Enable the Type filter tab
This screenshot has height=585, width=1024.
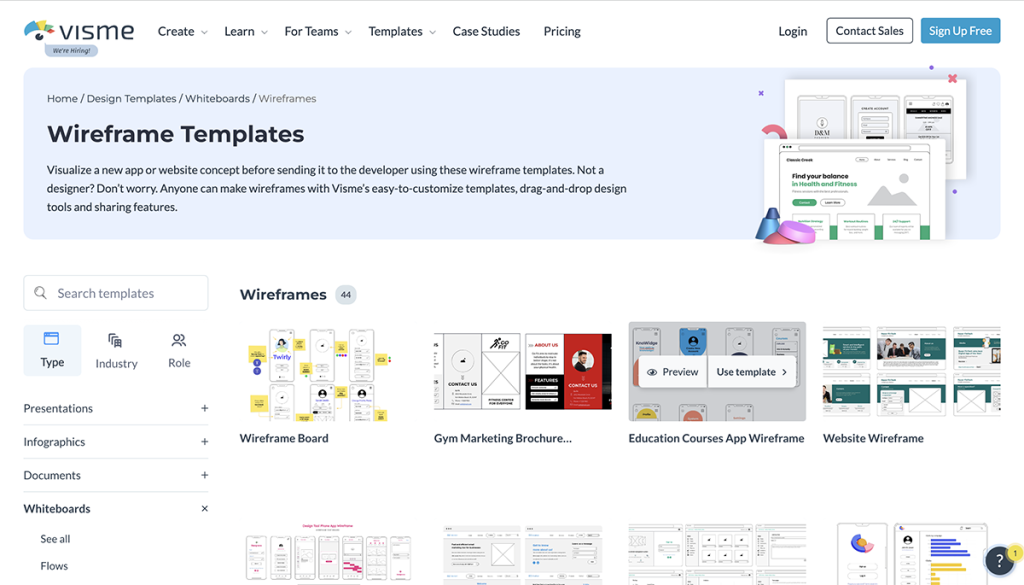52,350
